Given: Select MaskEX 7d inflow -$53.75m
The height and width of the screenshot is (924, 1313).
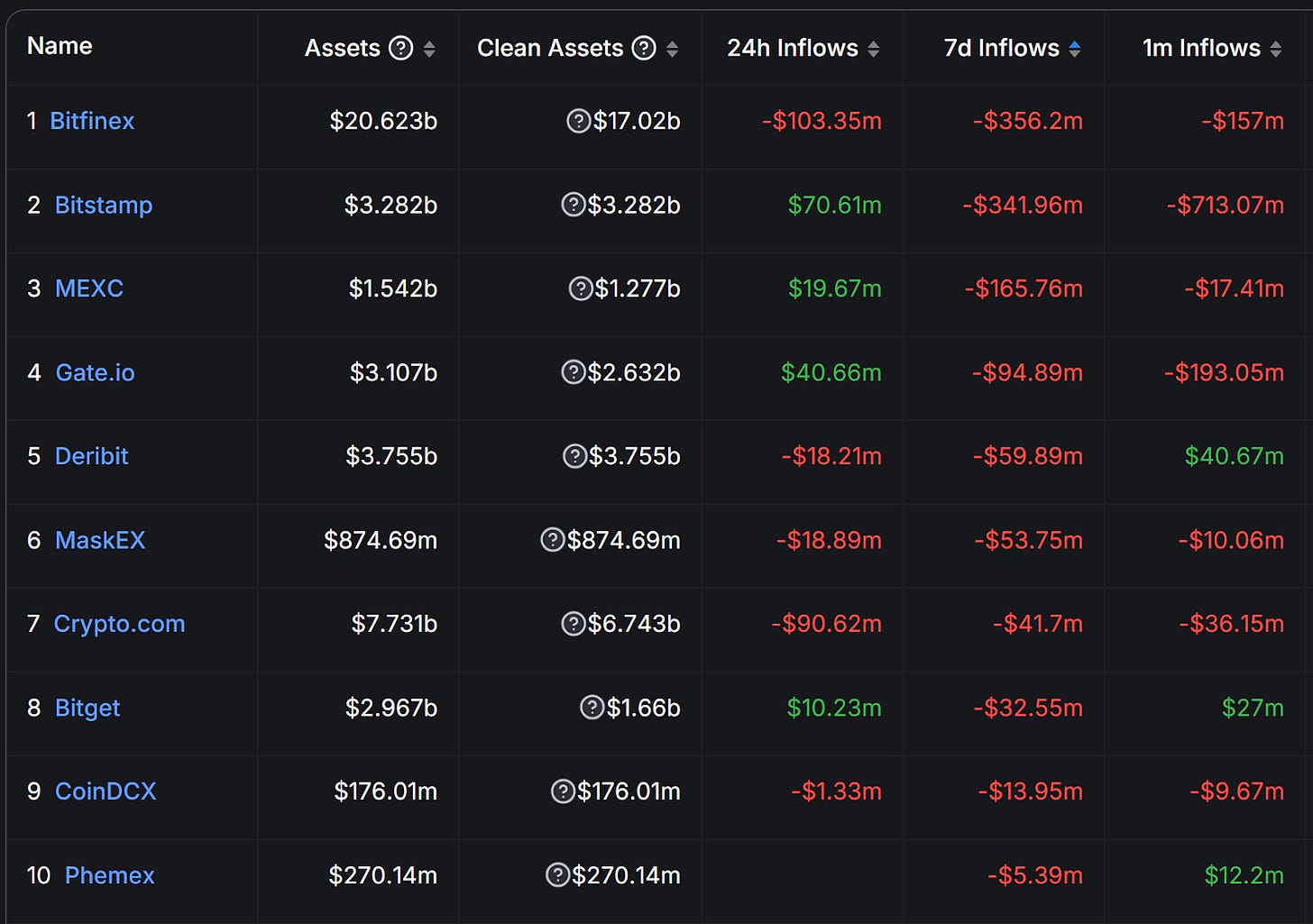Looking at the screenshot, I should (1029, 540).
